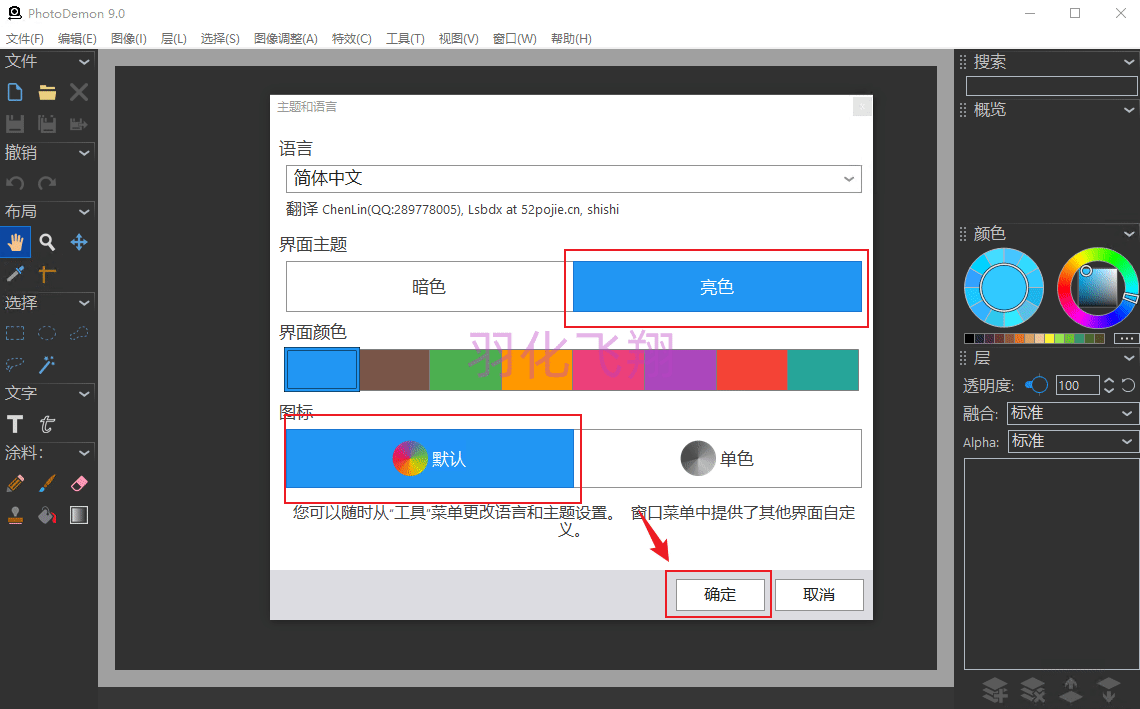Open an image using the folder icon
The height and width of the screenshot is (709, 1140).
coord(47,92)
